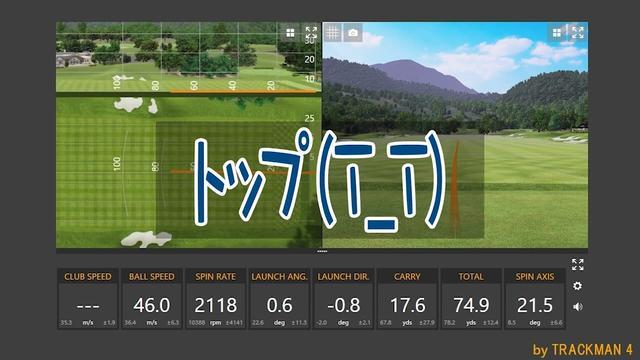
Task: Select the BALL SPEED tile showing 46.0
Action: coord(151,298)
